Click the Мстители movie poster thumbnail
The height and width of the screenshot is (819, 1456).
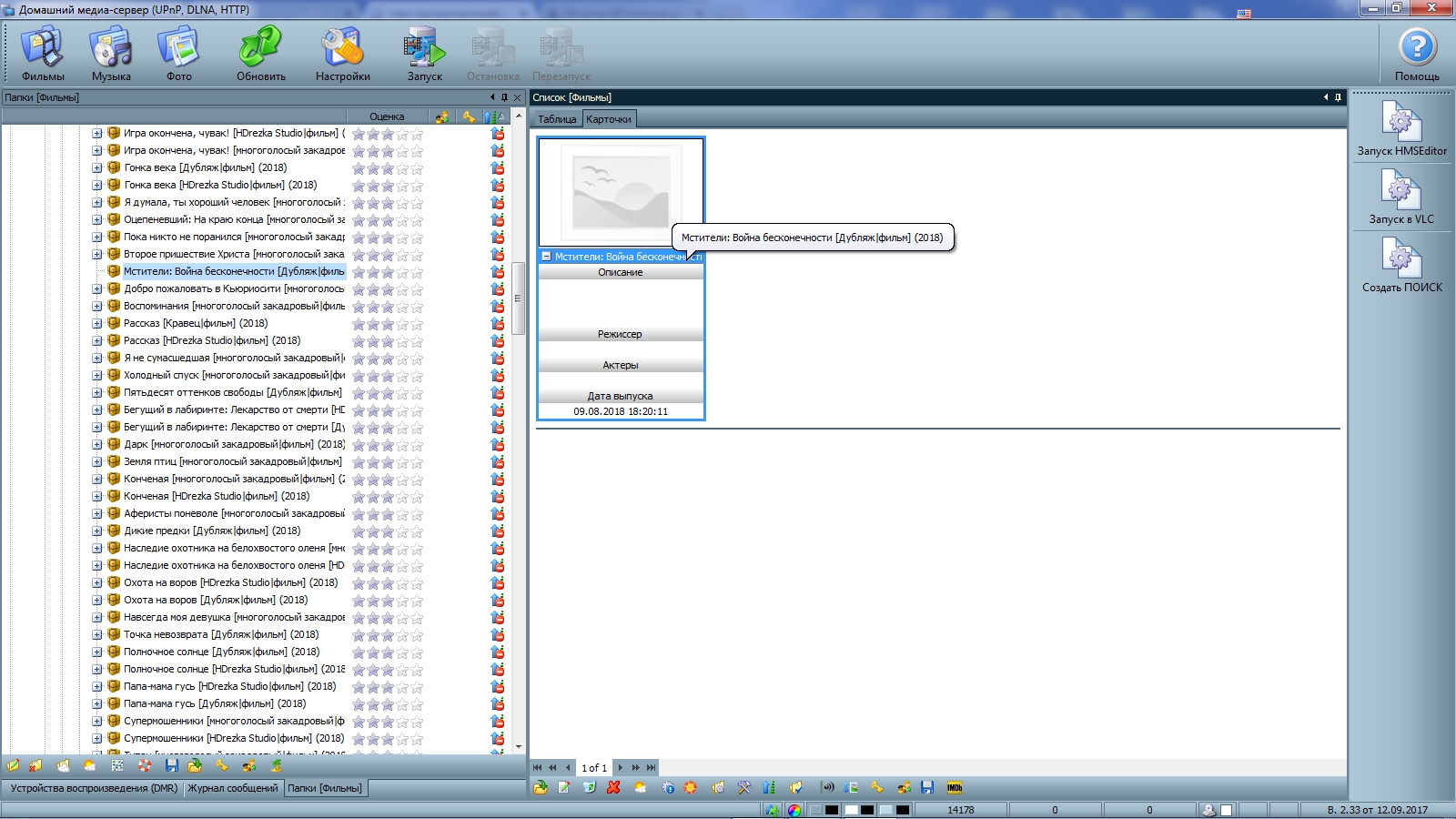[621, 192]
